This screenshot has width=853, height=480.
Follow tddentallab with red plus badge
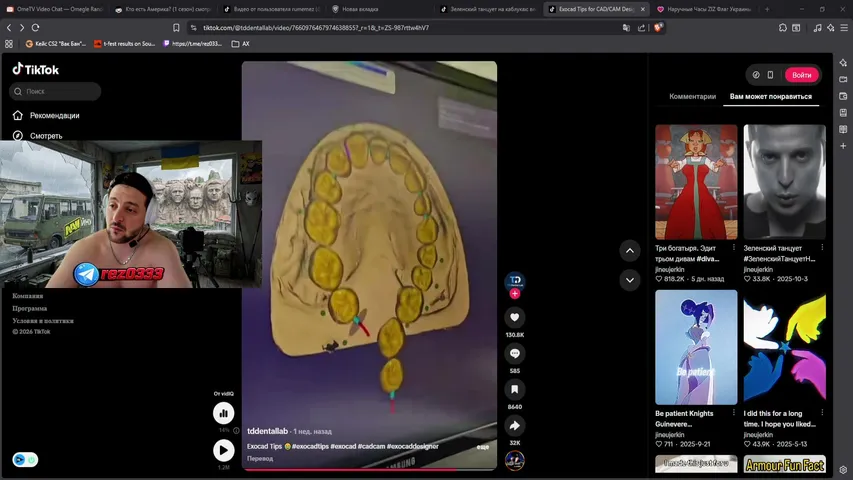point(515,294)
